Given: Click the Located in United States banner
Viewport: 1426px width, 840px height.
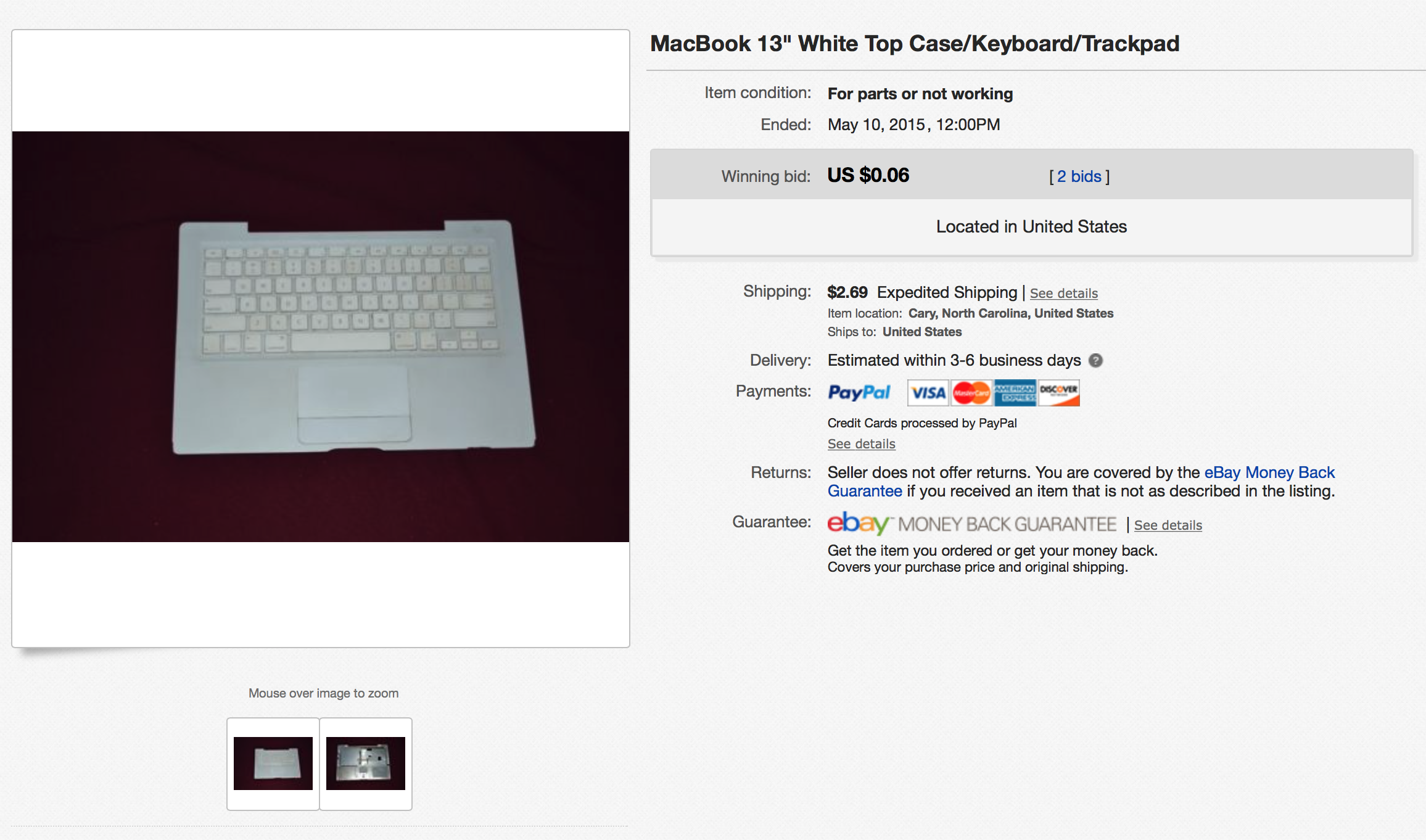Looking at the screenshot, I should [1031, 227].
